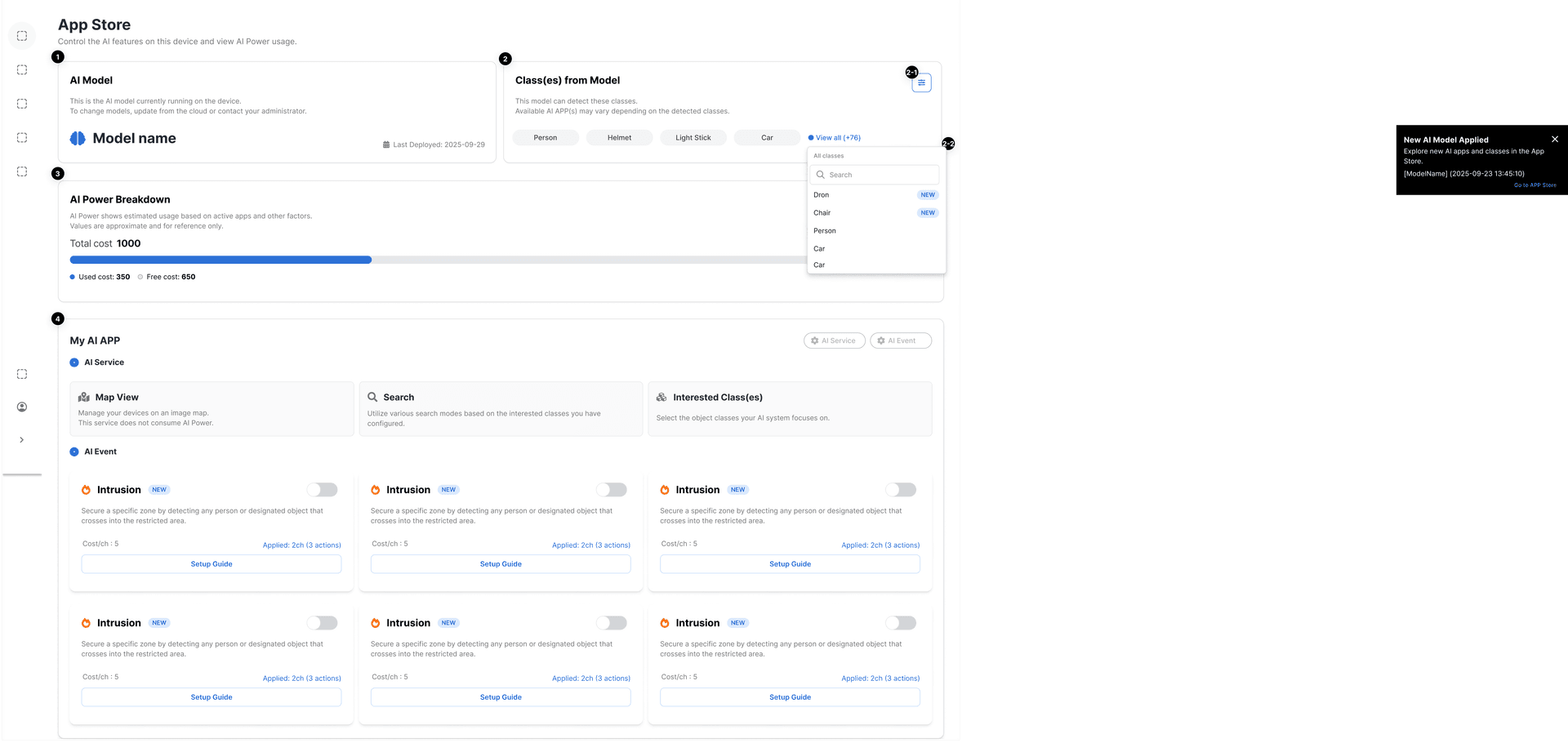1568x743 pixels.
Task: Select Chair in the All classes list
Action: tap(822, 213)
